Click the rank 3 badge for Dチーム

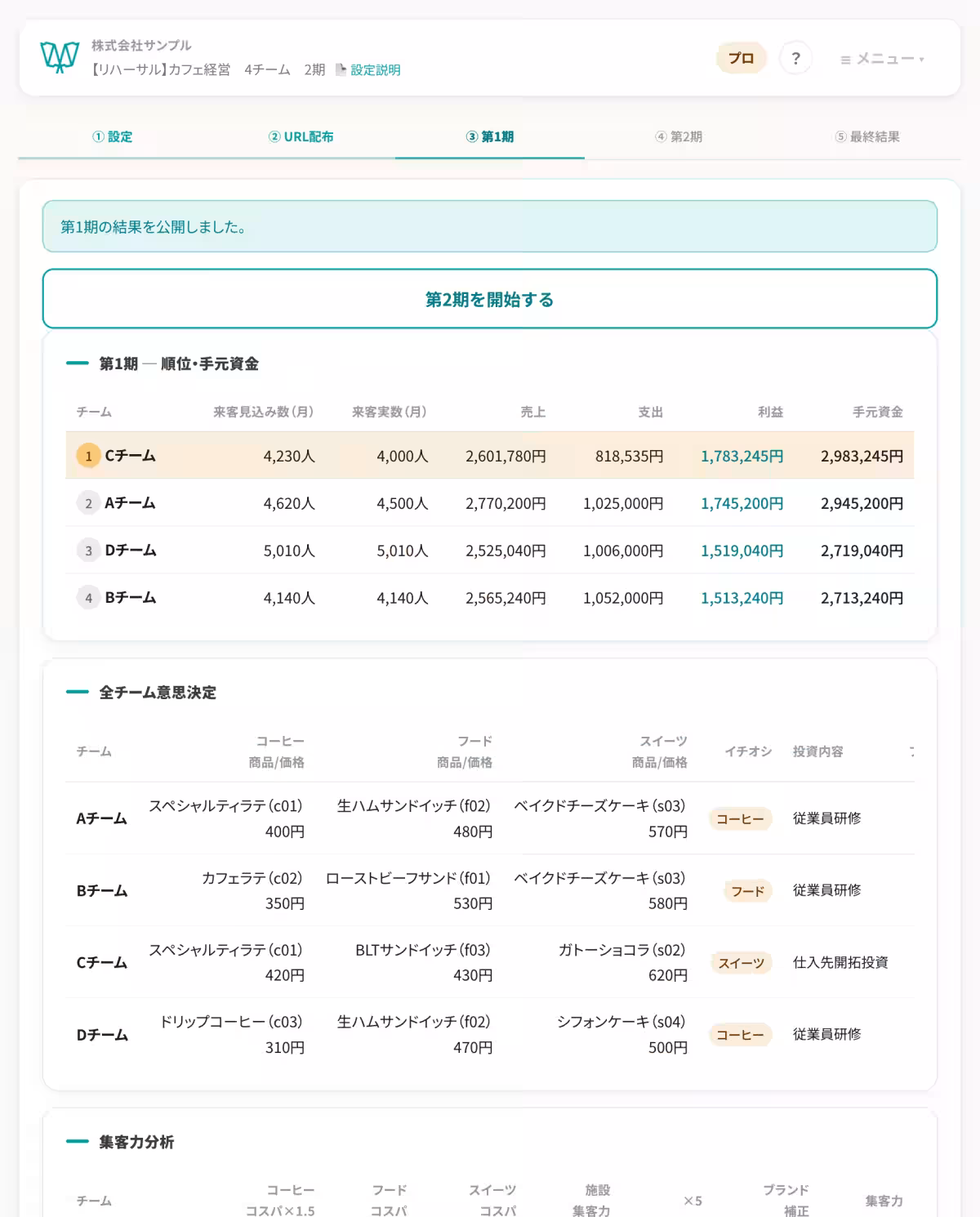click(x=88, y=551)
